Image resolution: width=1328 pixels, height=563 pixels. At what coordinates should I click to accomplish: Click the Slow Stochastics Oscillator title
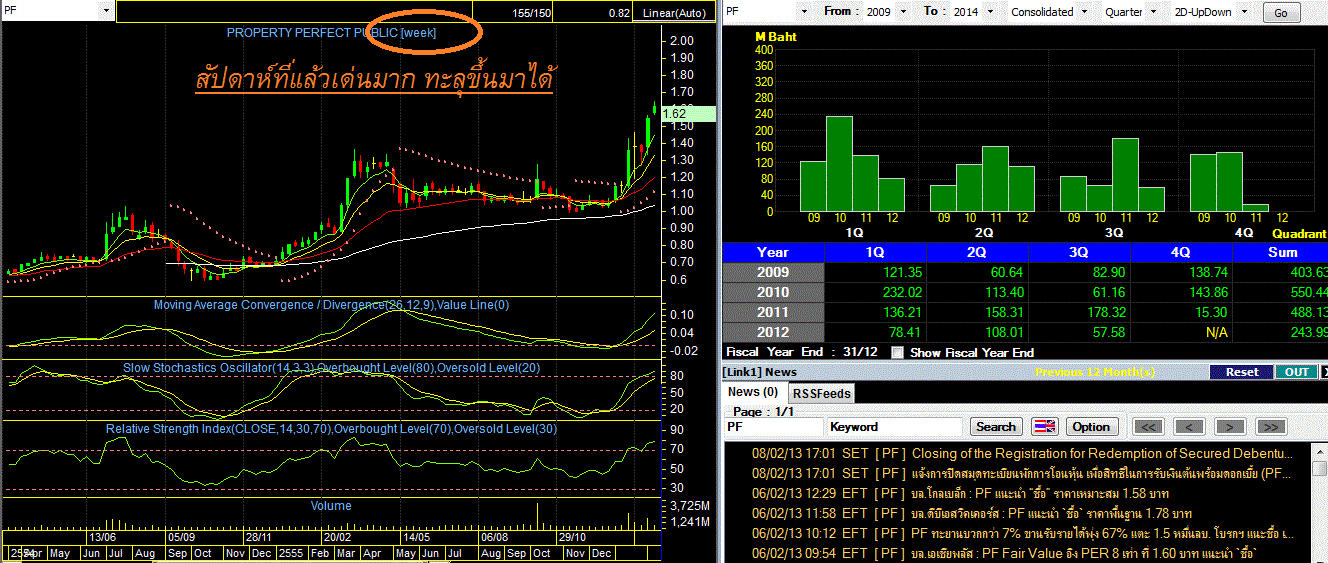331,367
